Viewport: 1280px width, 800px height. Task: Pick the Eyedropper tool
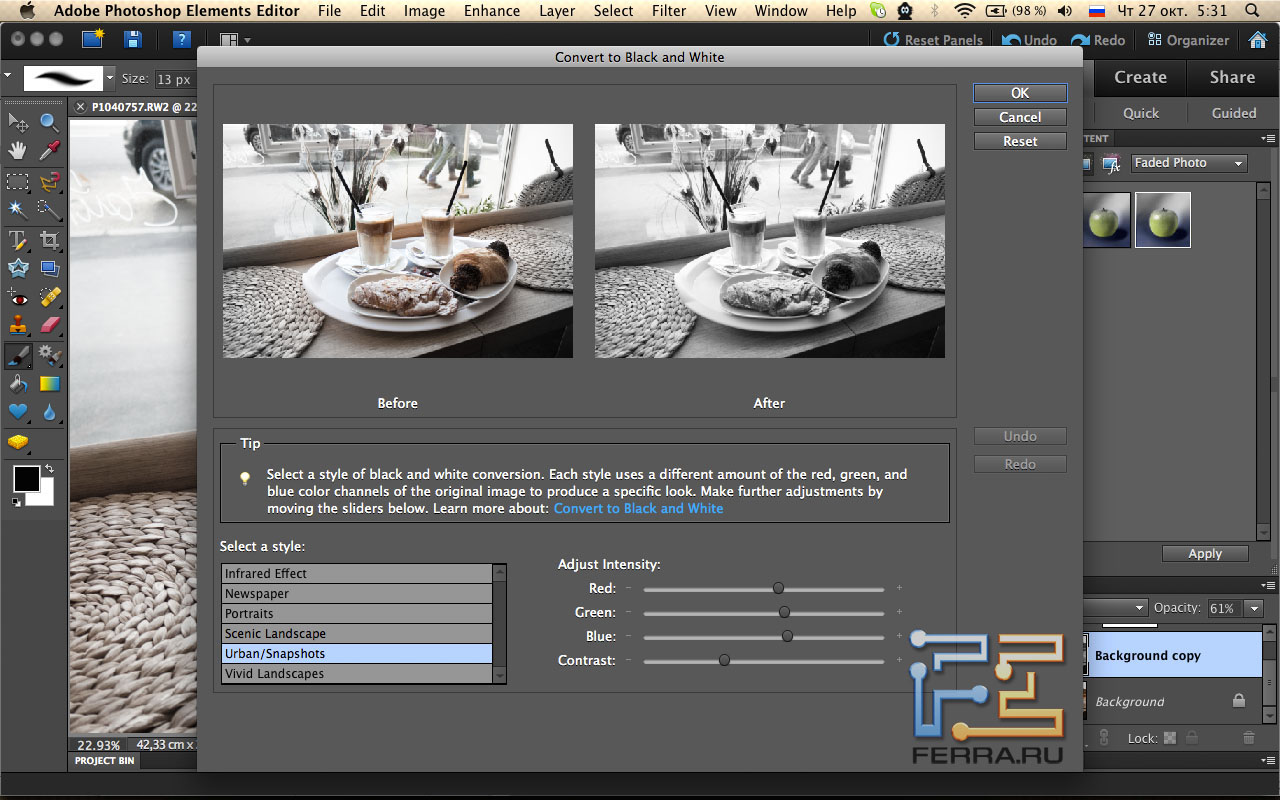[49, 151]
